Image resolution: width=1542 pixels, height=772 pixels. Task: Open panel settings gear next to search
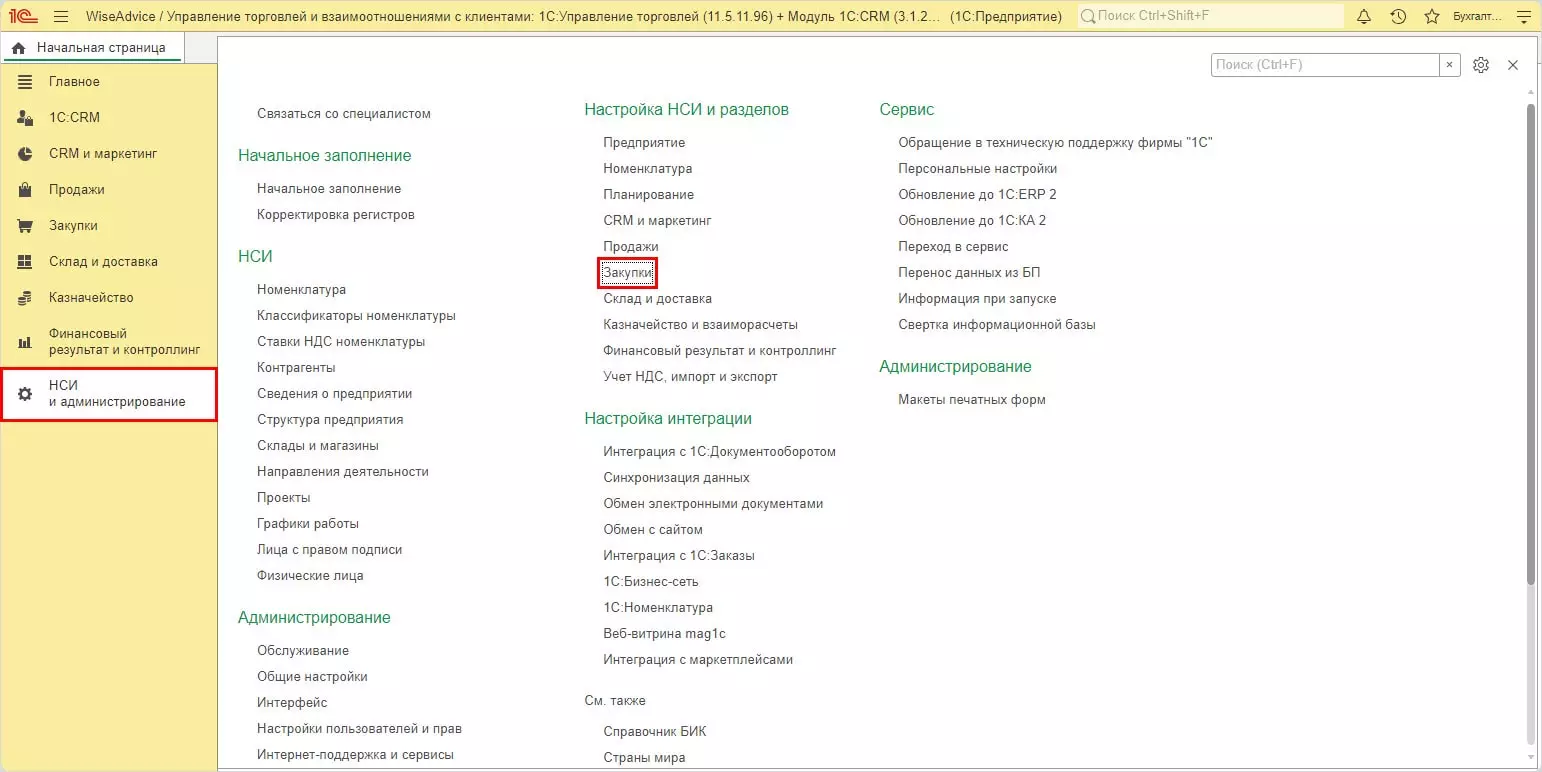pyautogui.click(x=1481, y=65)
